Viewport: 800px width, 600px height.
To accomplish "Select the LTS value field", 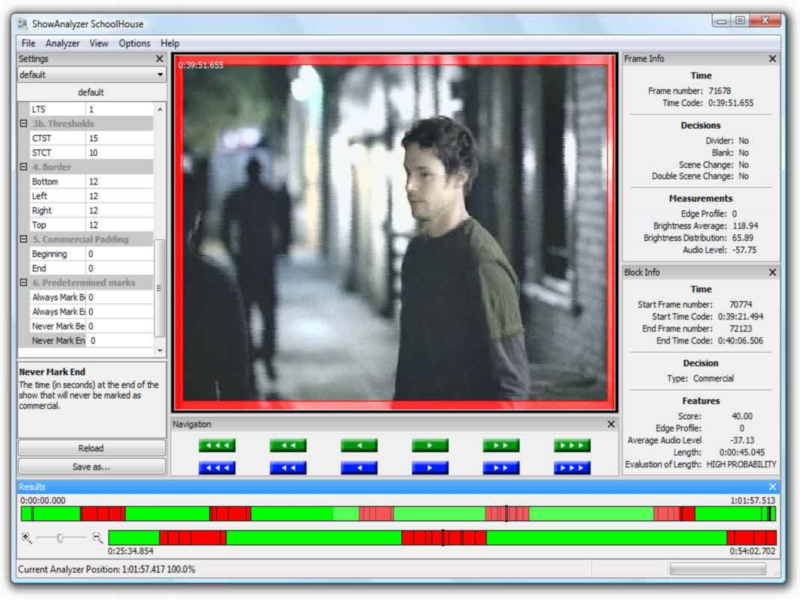I will click(119, 109).
